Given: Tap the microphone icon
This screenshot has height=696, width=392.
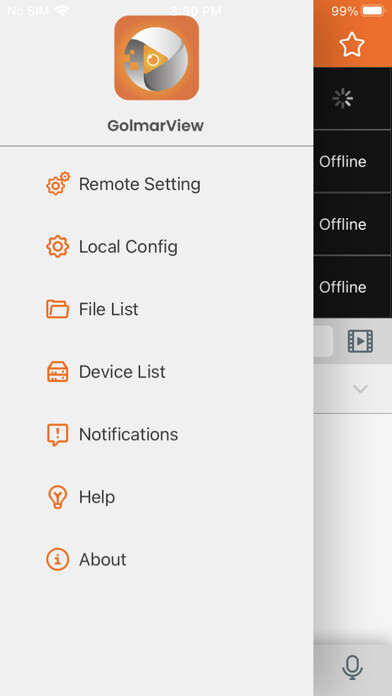Looking at the screenshot, I should coord(352,668).
